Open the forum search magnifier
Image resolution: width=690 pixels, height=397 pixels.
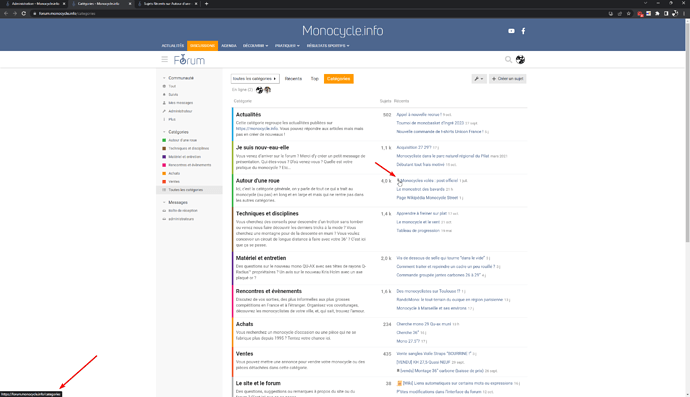508,59
